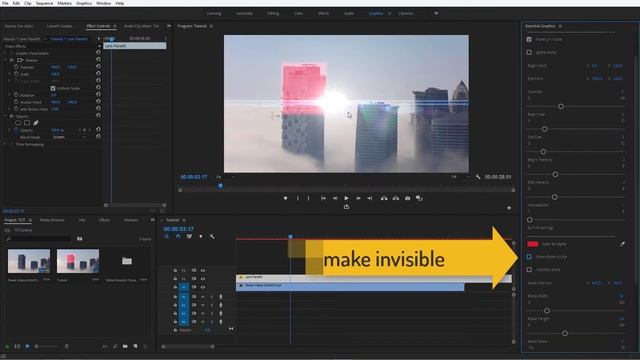Step forward one frame in Program monitor

pyautogui.click(x=358, y=198)
